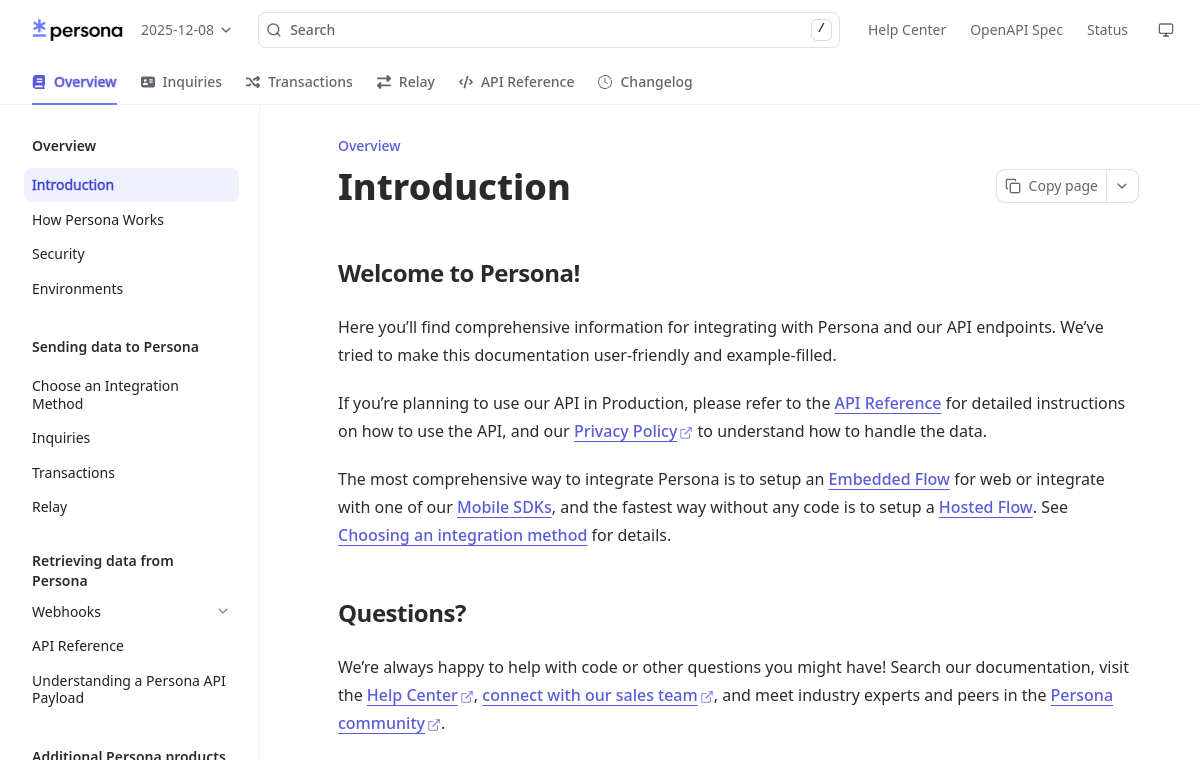The width and height of the screenshot is (1200, 760).
Task: Open Webhooks in the sidebar
Action: [66, 612]
